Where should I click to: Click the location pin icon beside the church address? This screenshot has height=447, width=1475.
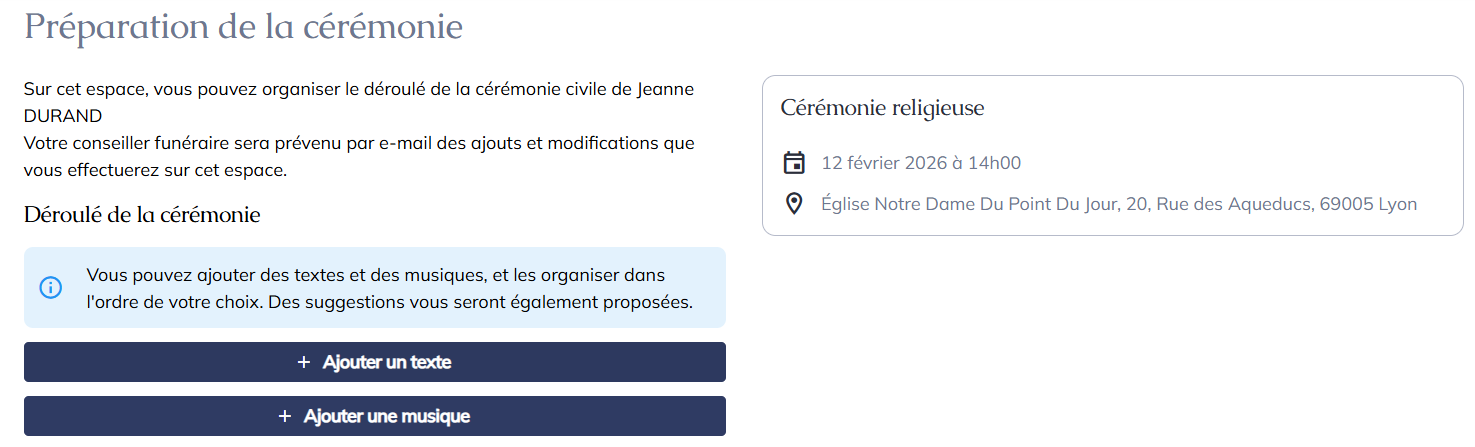click(794, 204)
